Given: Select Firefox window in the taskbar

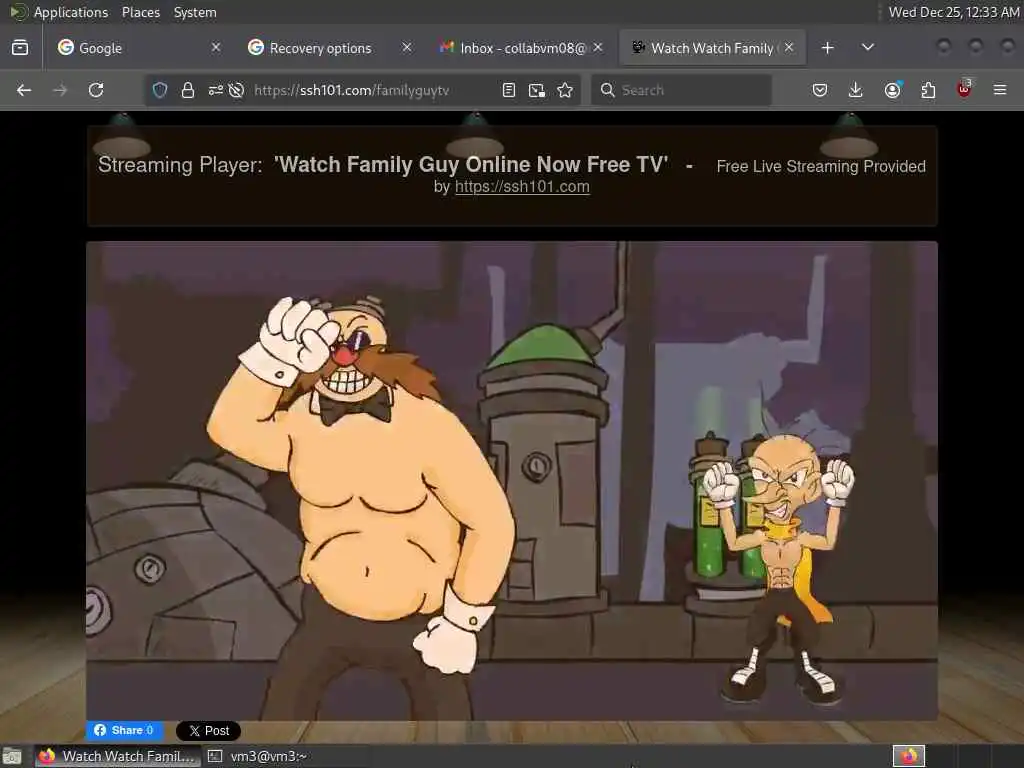Looking at the screenshot, I should (x=118, y=756).
